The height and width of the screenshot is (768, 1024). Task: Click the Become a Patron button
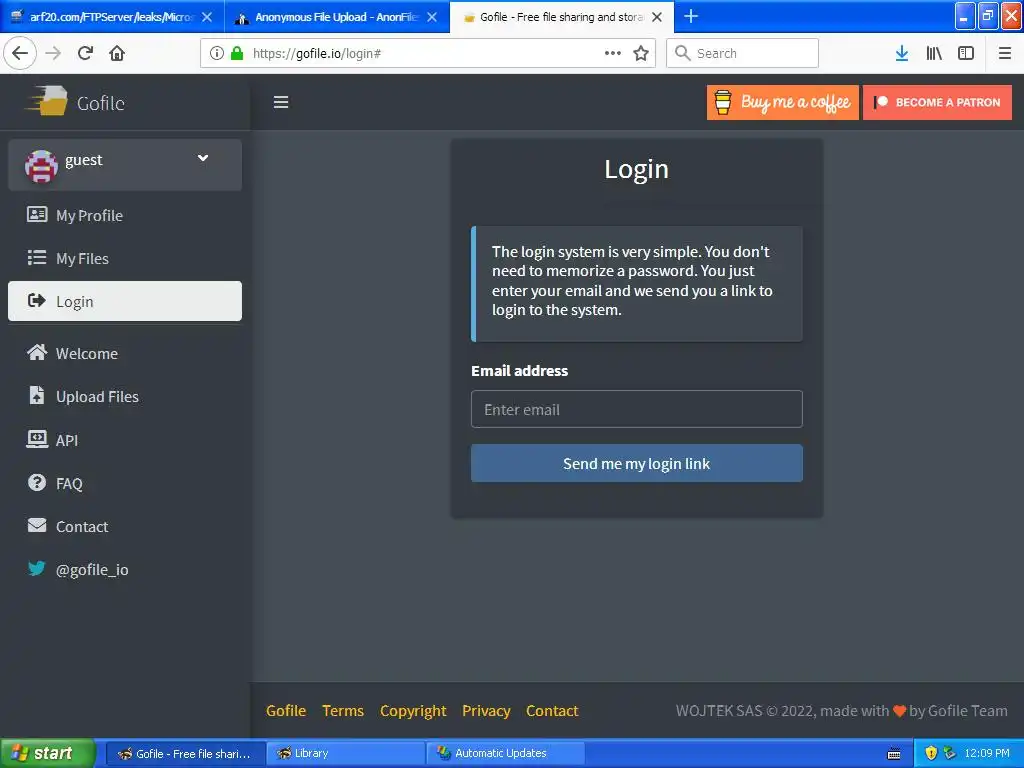(x=937, y=102)
